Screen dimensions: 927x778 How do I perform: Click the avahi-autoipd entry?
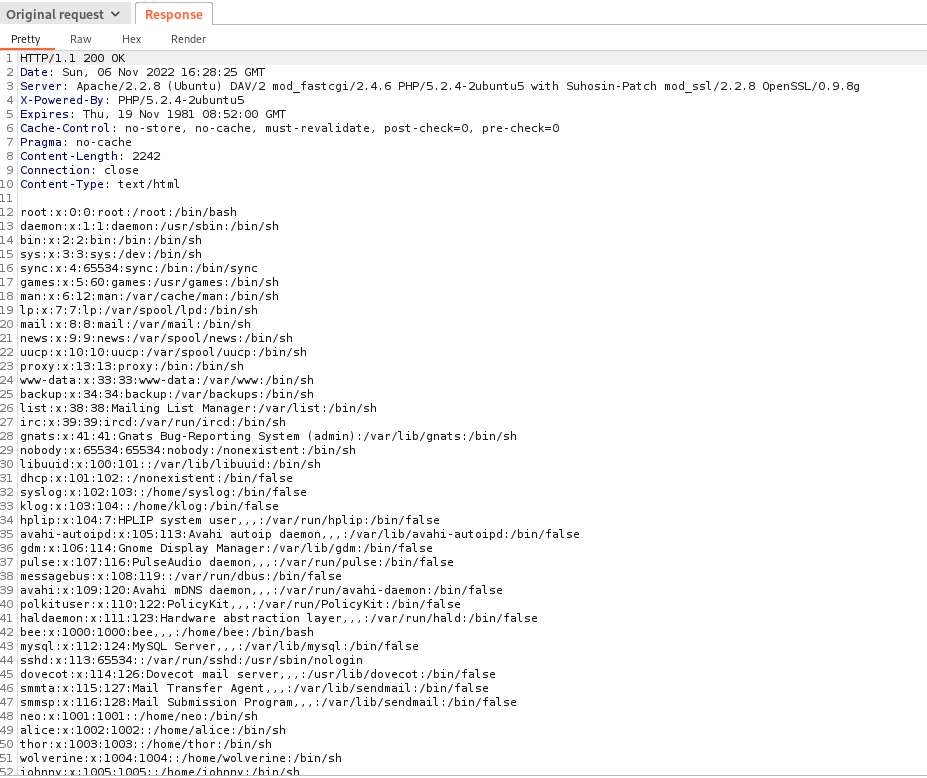click(300, 534)
